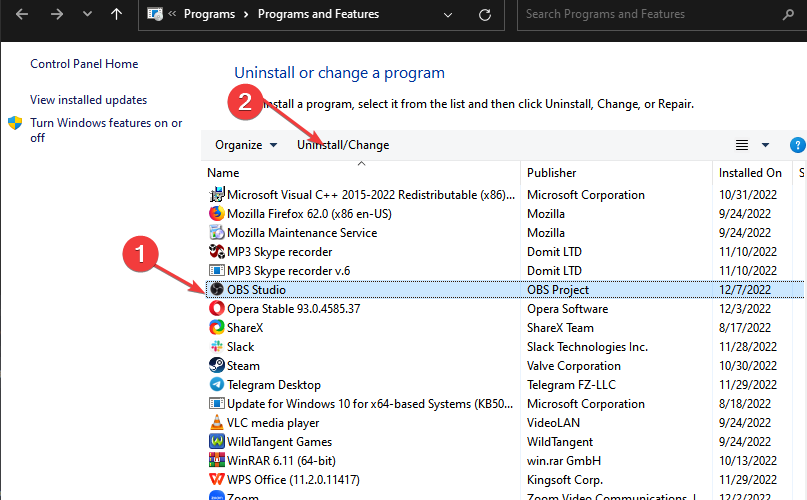Click Slack Technologies Inc. publisher cell
The image size is (807, 500).
tap(587, 347)
